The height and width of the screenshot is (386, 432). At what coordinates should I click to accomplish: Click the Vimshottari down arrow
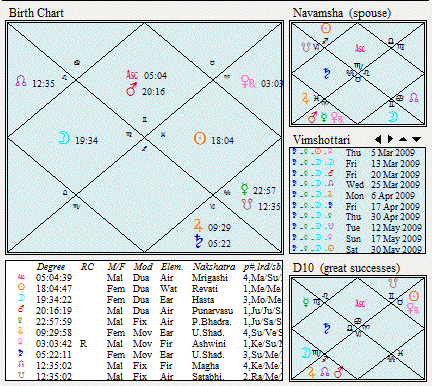point(416,139)
